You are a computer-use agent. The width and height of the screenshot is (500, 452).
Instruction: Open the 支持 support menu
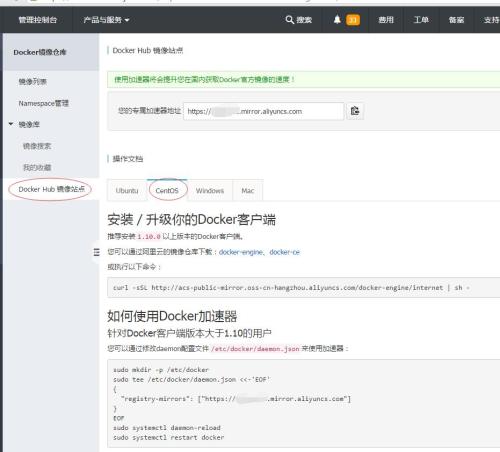click(x=491, y=20)
